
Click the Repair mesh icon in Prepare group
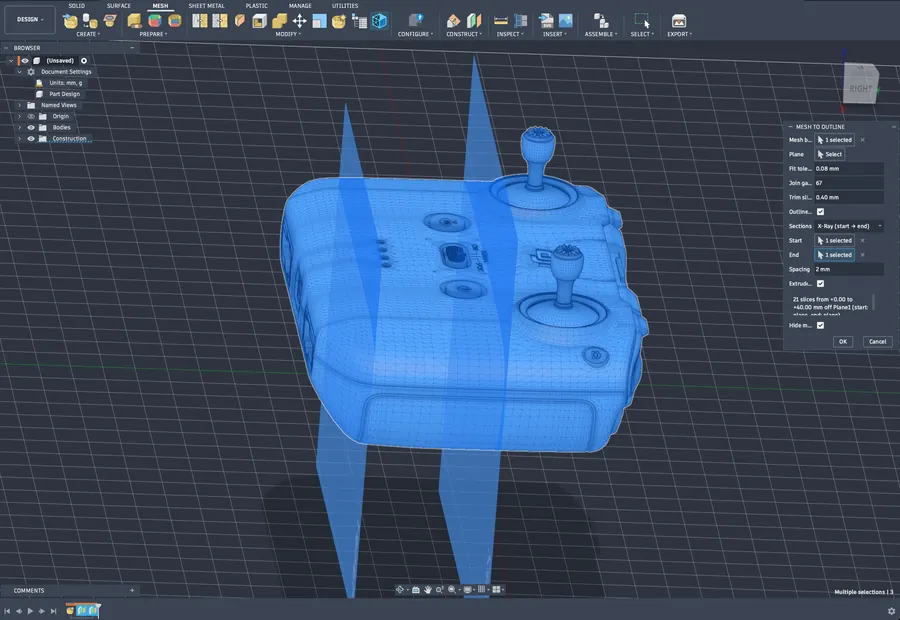click(x=134, y=21)
